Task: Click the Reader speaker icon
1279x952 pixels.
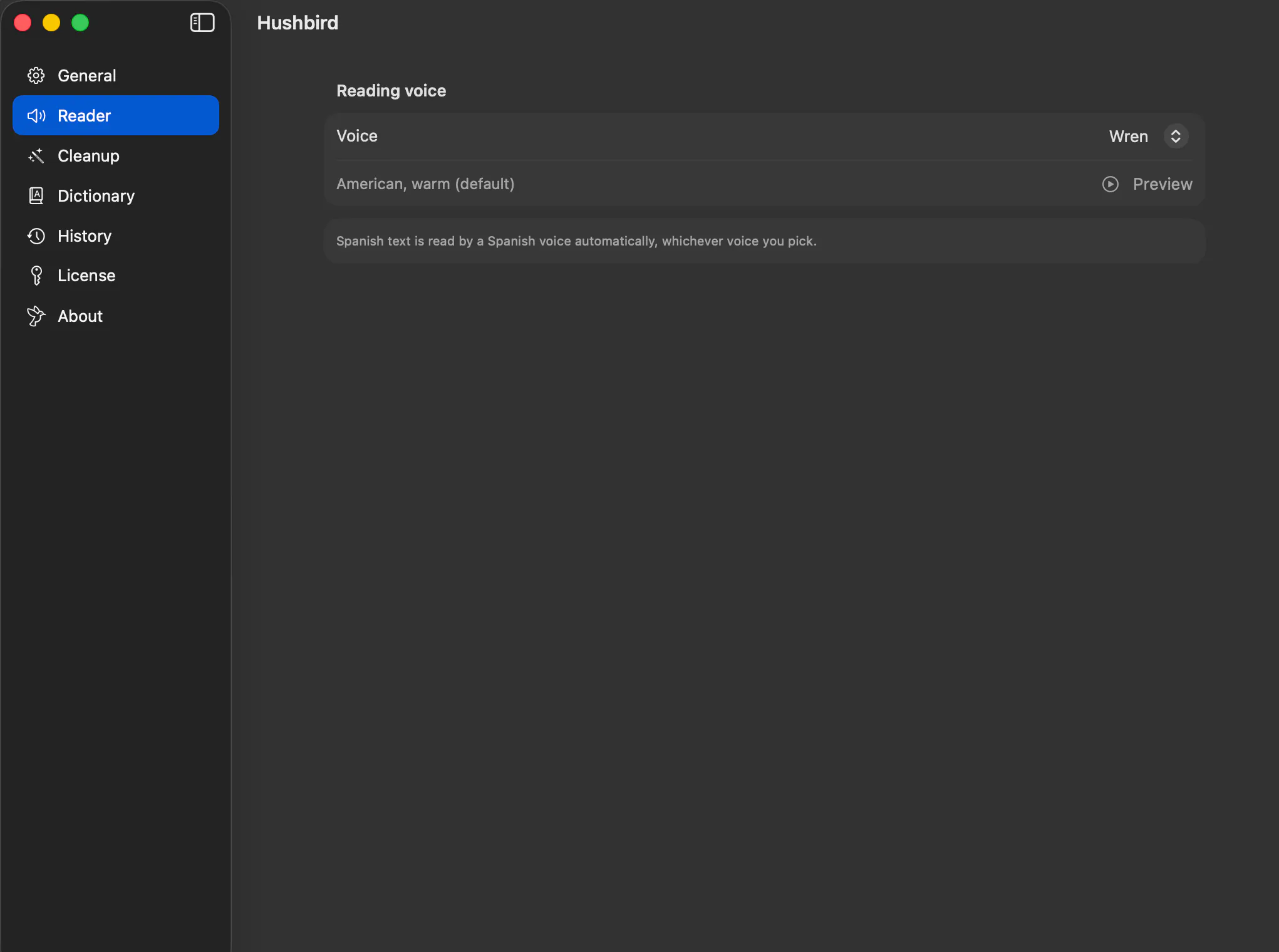Action: pyautogui.click(x=36, y=116)
